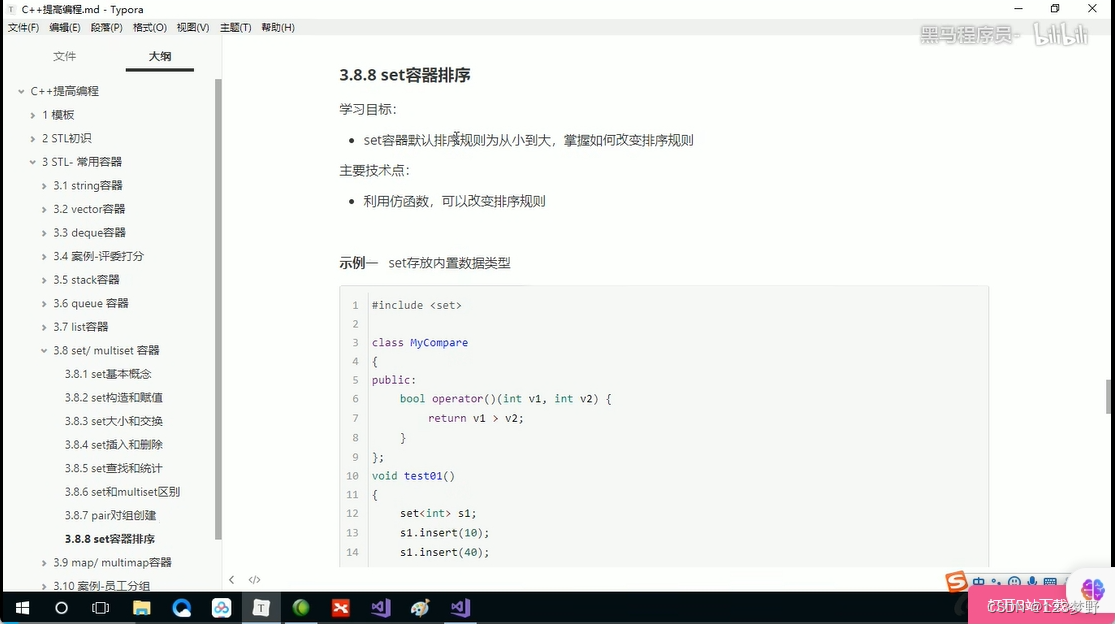Viewport: 1115px width, 624px height.
Task: Open the Sogou emoji panel tray icon
Action: click(x=1014, y=581)
